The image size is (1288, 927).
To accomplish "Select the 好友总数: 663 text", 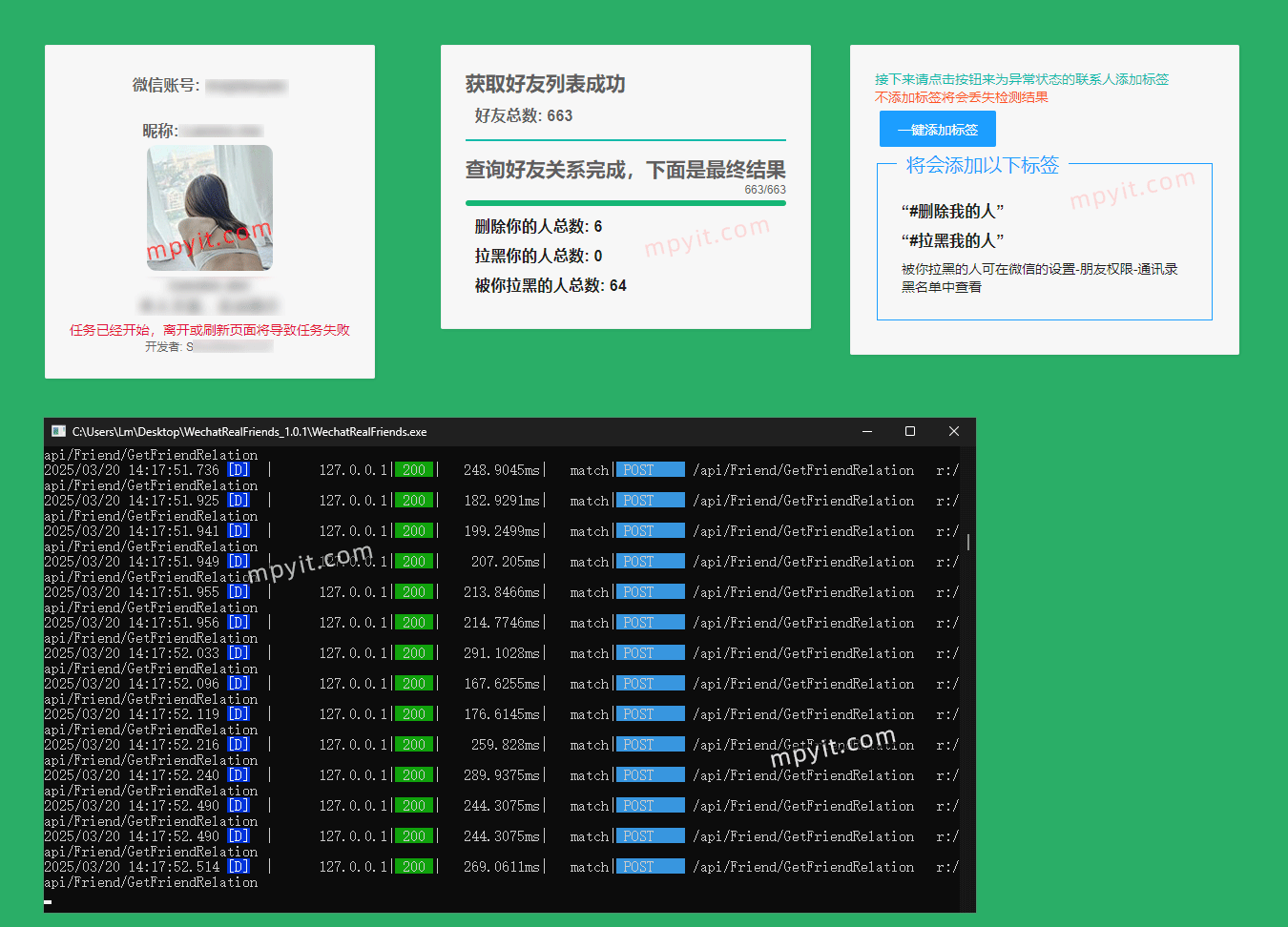I will (x=524, y=115).
